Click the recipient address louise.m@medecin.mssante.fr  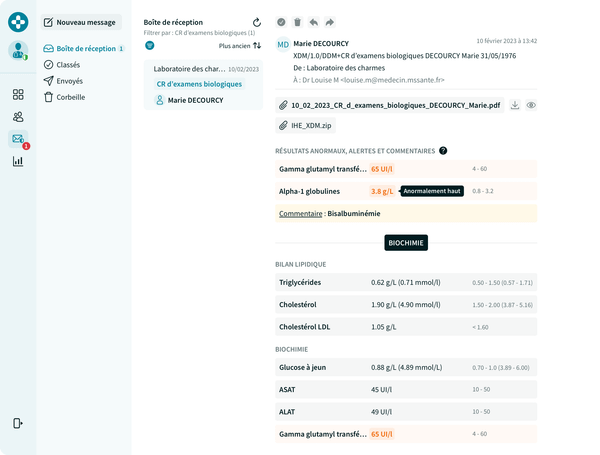click(393, 80)
